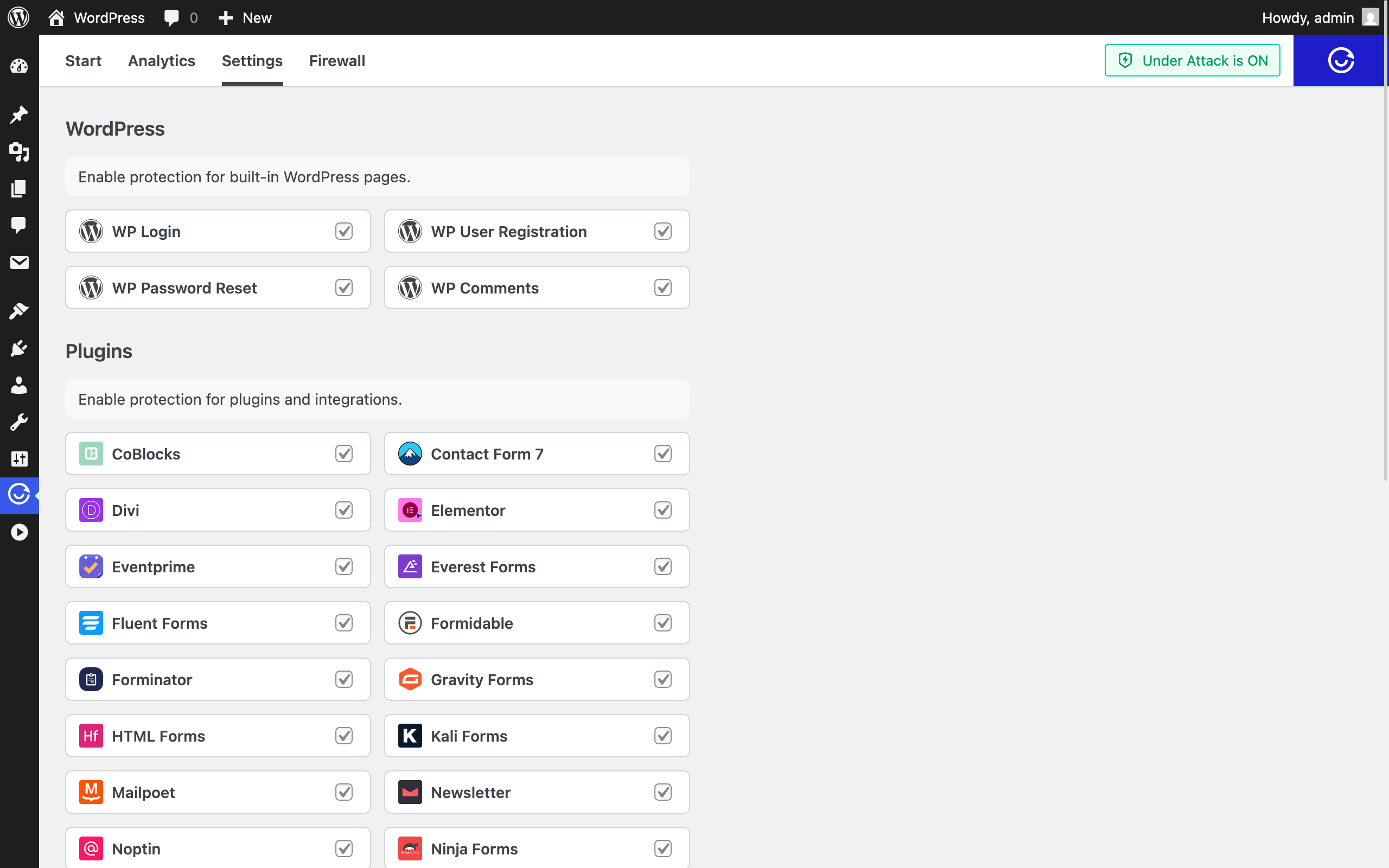Click the Everest Forms icon
1389x868 pixels.
pyautogui.click(x=410, y=566)
